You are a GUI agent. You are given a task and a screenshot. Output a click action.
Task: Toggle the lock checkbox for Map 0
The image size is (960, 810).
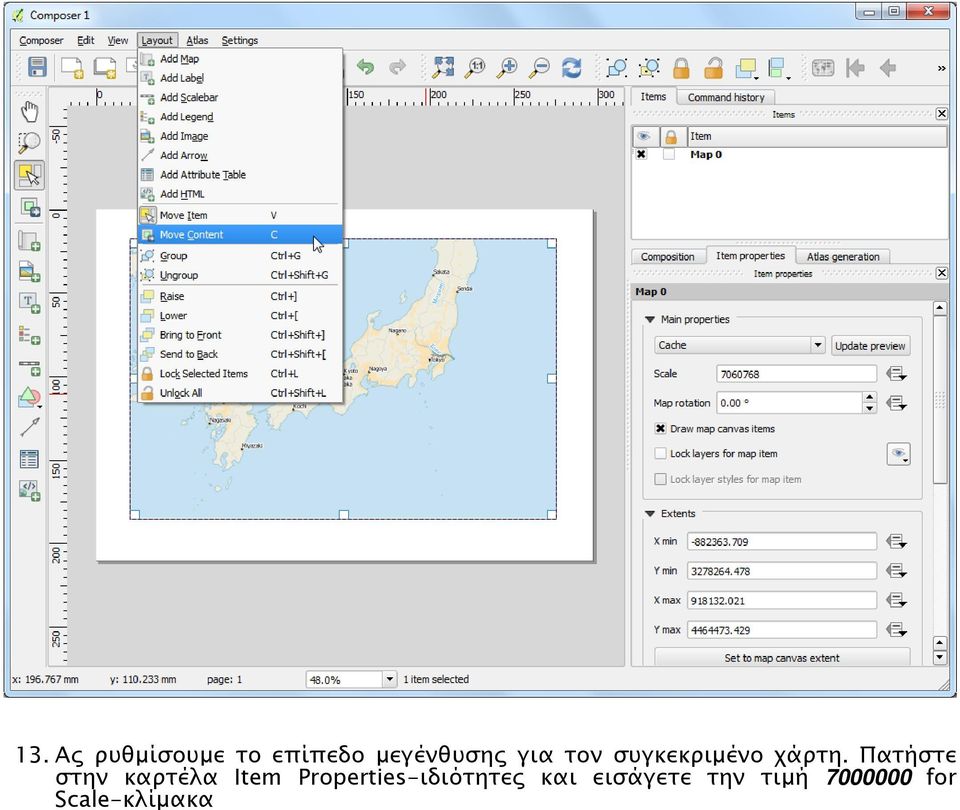click(x=669, y=154)
